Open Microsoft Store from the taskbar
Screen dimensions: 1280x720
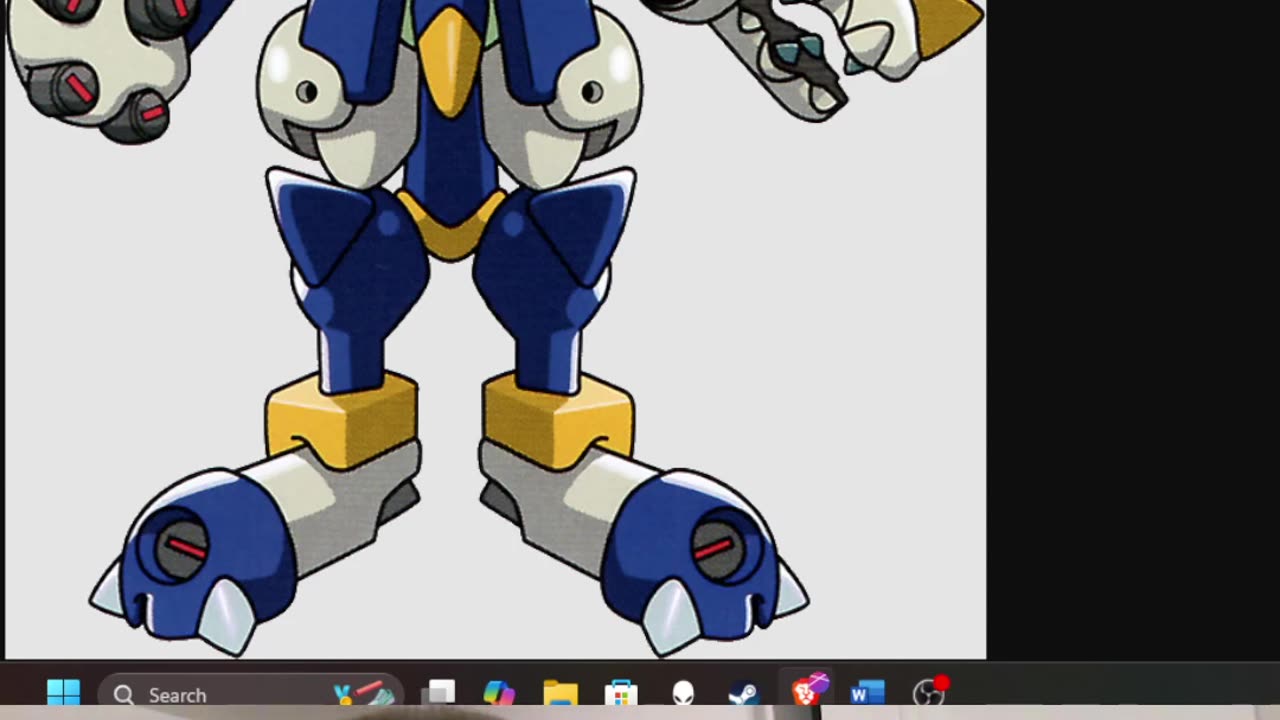click(x=621, y=693)
